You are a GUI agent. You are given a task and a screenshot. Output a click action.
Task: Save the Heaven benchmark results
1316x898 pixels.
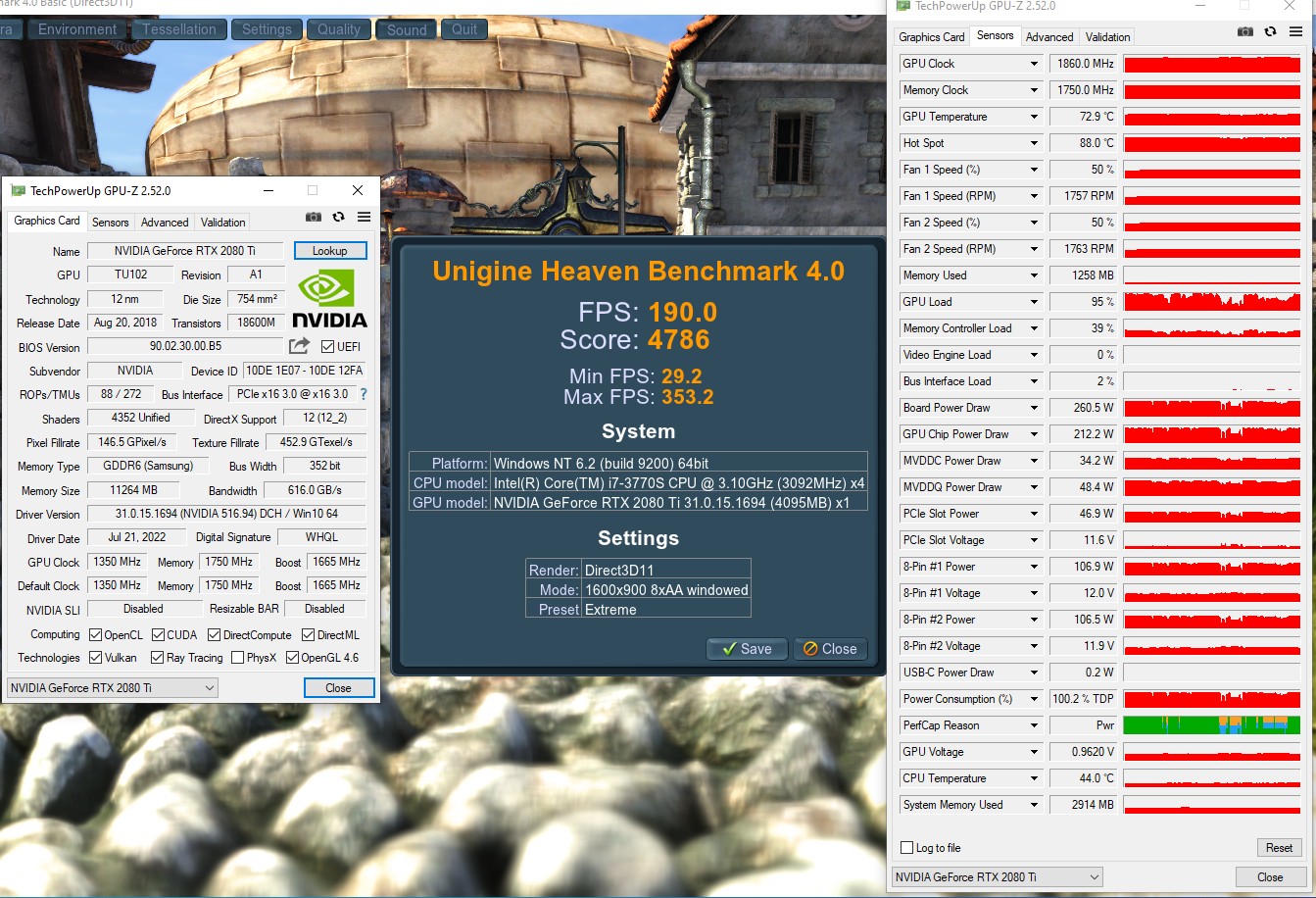747,648
